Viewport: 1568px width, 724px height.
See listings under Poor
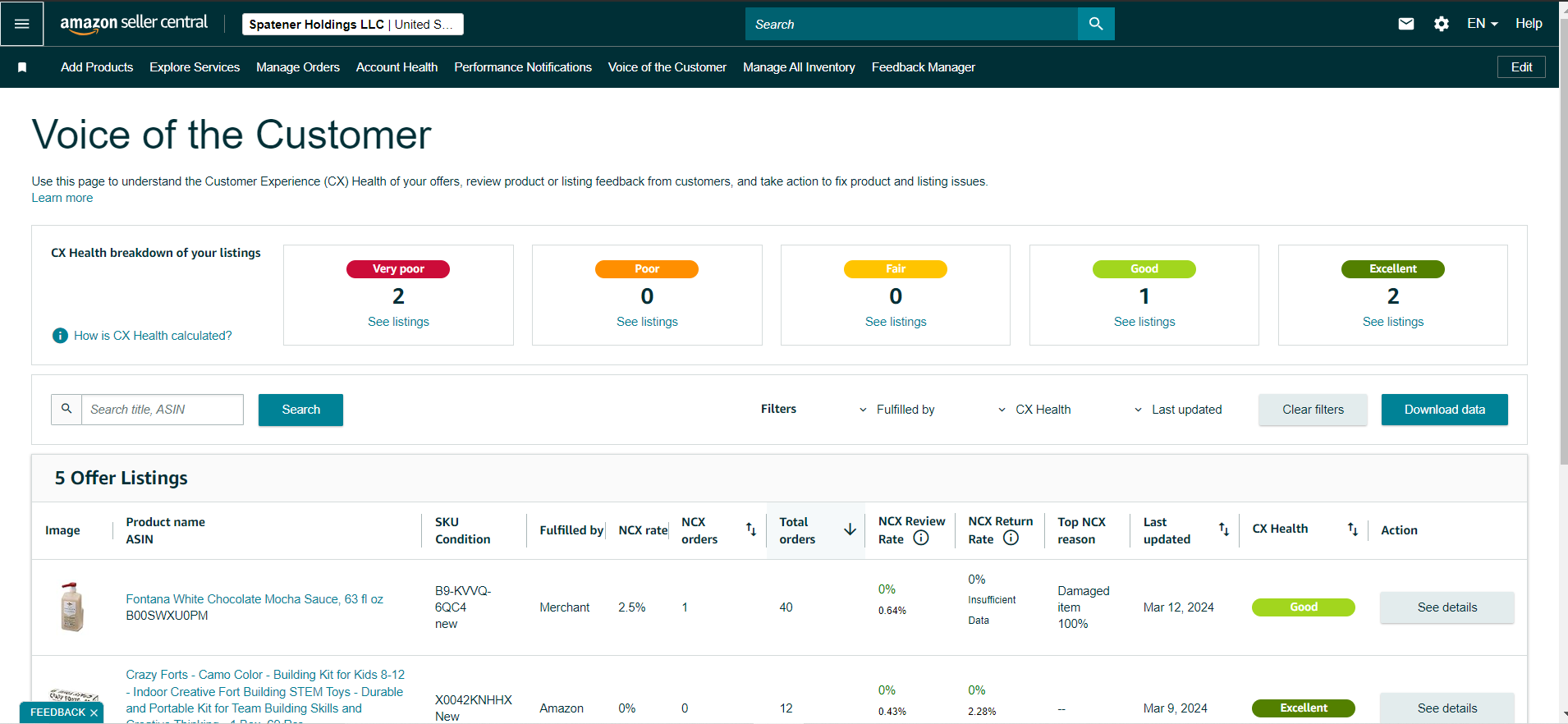pos(647,322)
